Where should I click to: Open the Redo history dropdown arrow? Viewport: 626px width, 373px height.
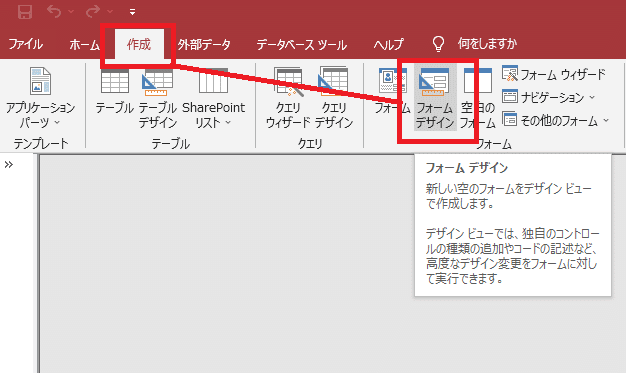(x=110, y=12)
